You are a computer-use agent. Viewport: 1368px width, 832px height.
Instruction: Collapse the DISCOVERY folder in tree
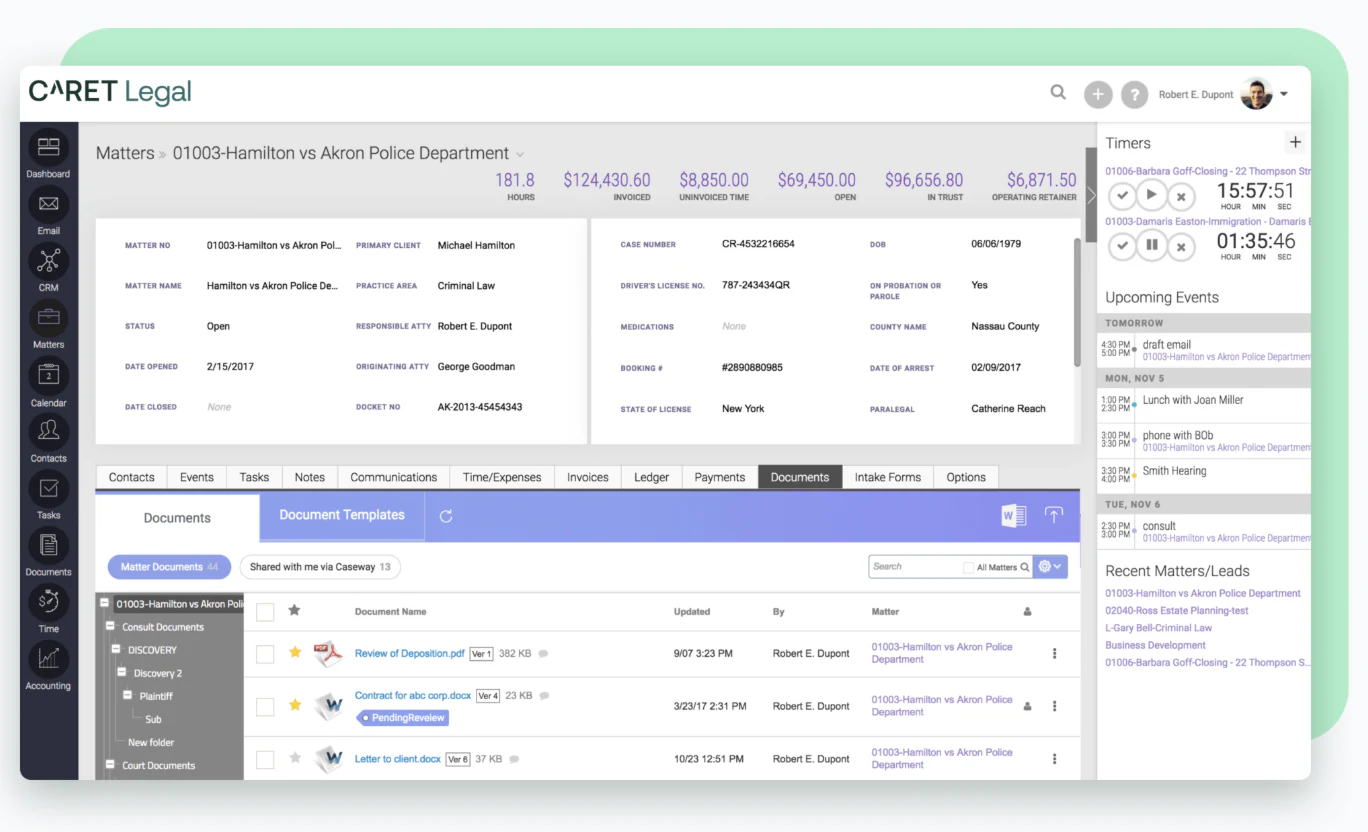[117, 650]
